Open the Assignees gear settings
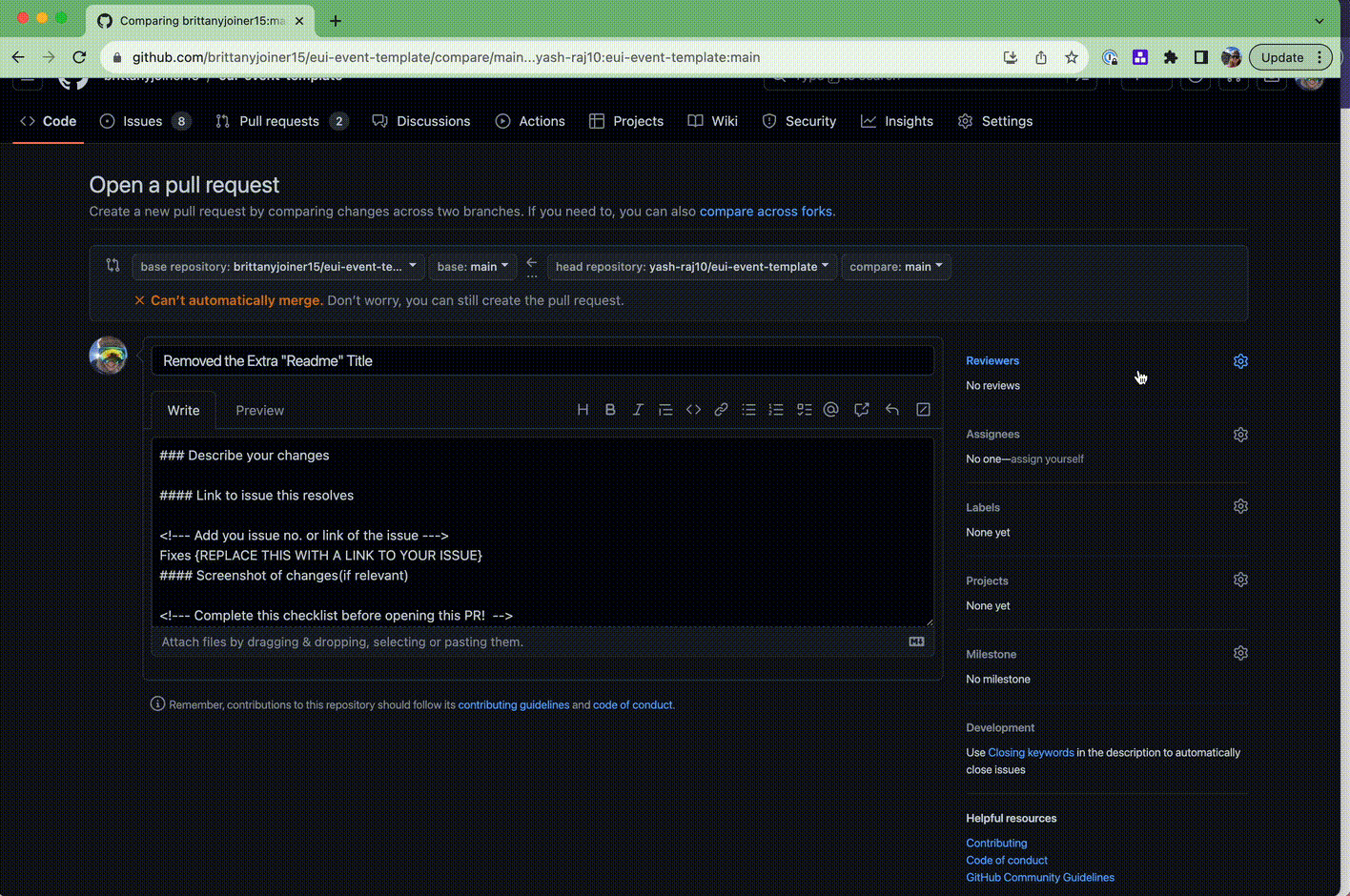The width and height of the screenshot is (1350, 896). pos(1240,435)
